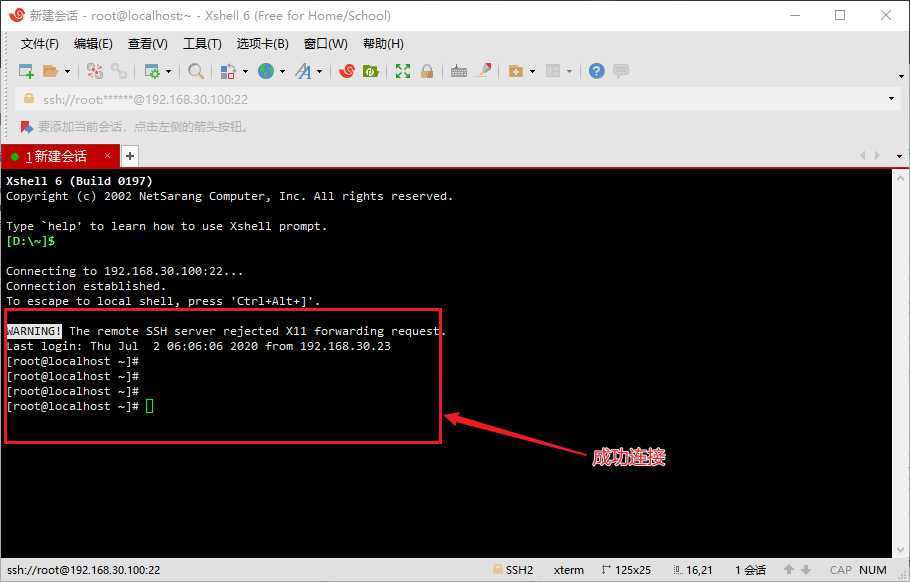
Task: Launch Xmanager red swirl icon
Action: tap(346, 71)
